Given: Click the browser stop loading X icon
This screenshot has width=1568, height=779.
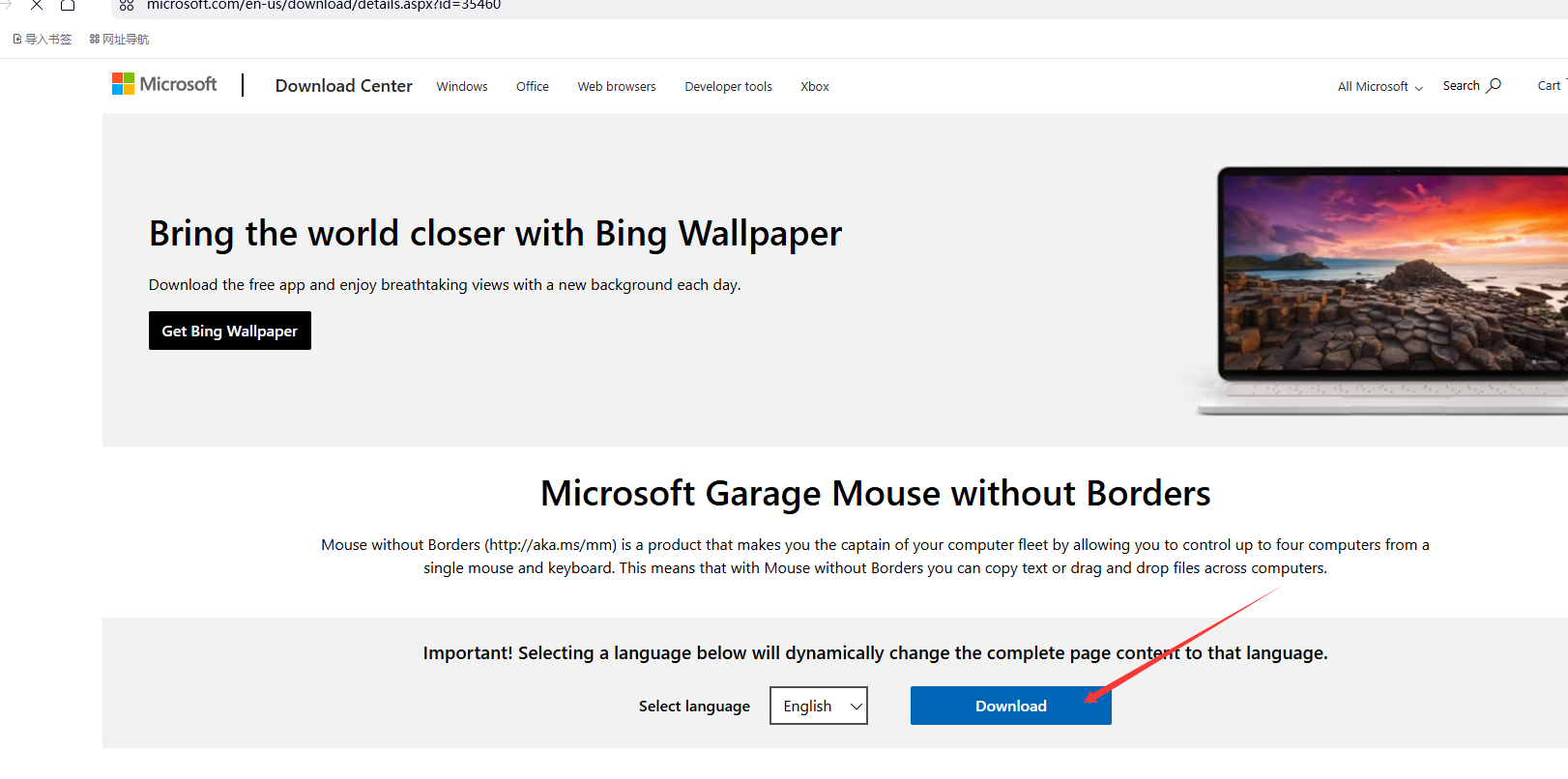Looking at the screenshot, I should tap(37, 5).
